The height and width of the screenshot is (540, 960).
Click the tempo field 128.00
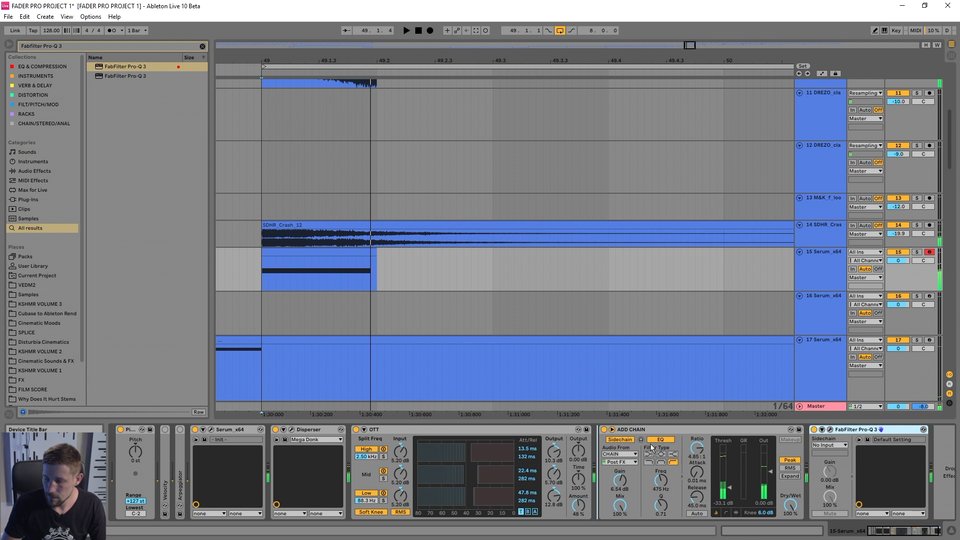[x=51, y=30]
